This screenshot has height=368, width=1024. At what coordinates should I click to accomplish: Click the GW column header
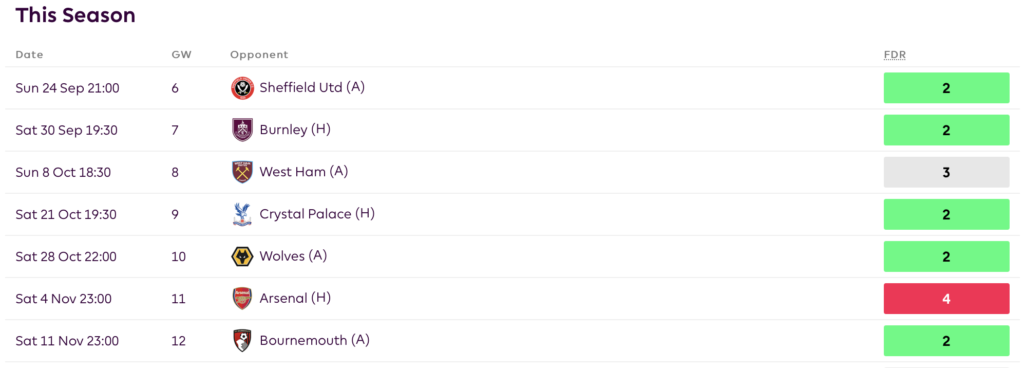182,55
